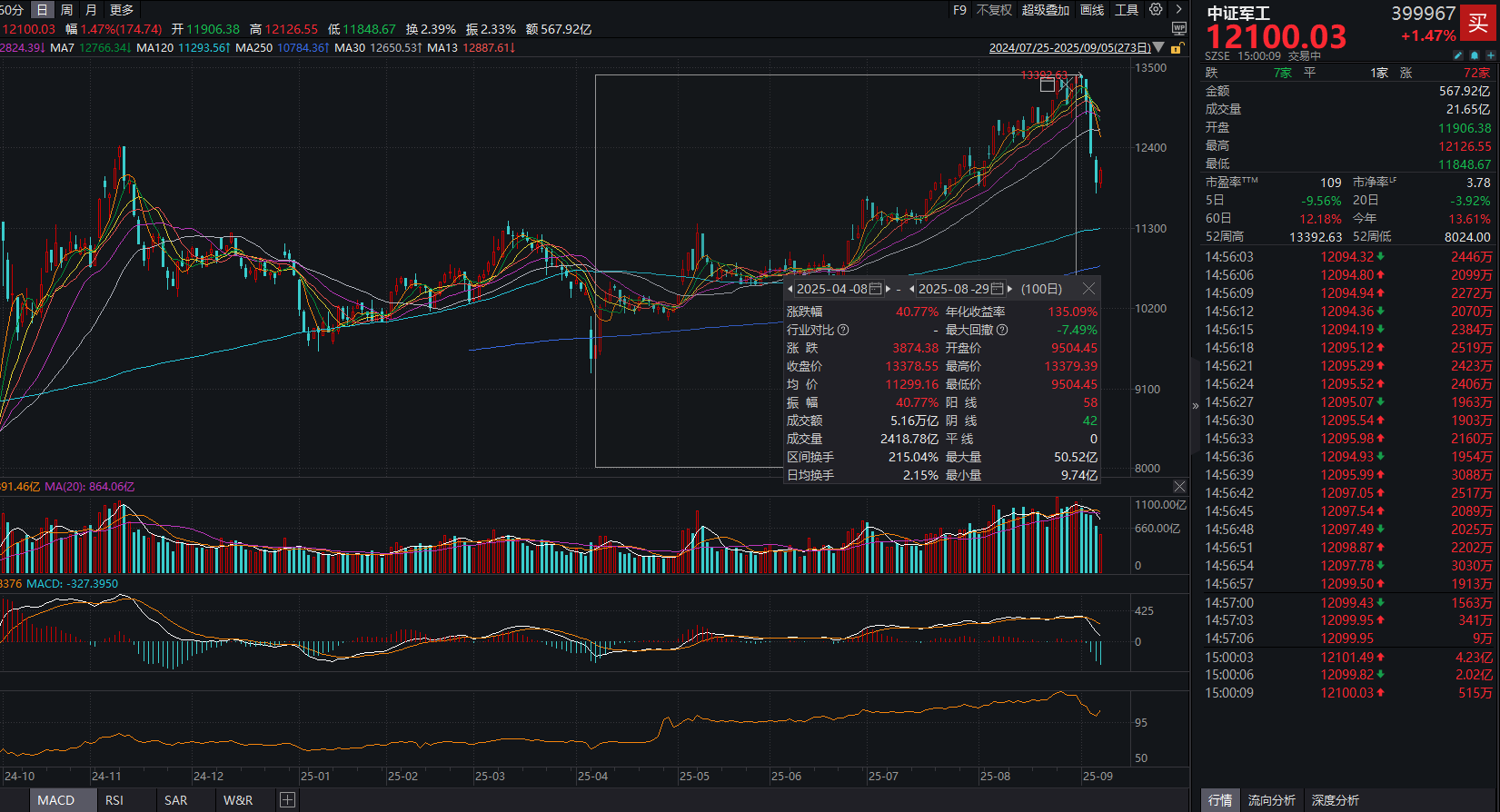Expand the date range dropdown triangle

click(1158, 47)
